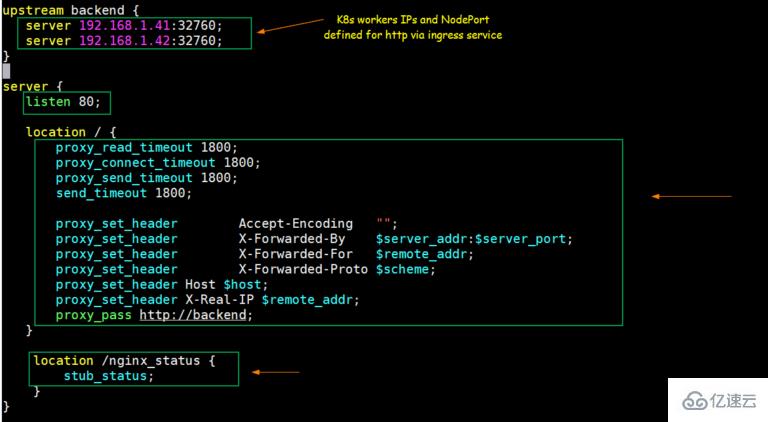Click the 'send_timeout 1800;' line

[123, 193]
